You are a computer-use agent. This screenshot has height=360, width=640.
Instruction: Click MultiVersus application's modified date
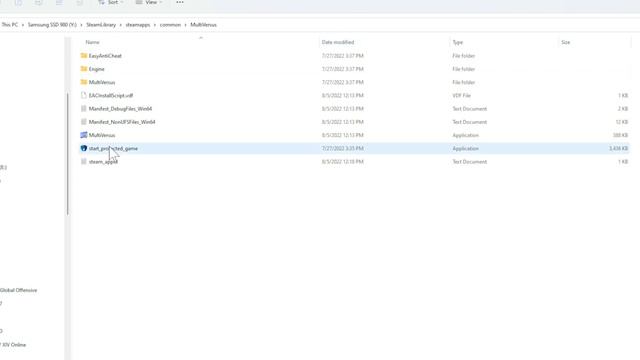342,135
